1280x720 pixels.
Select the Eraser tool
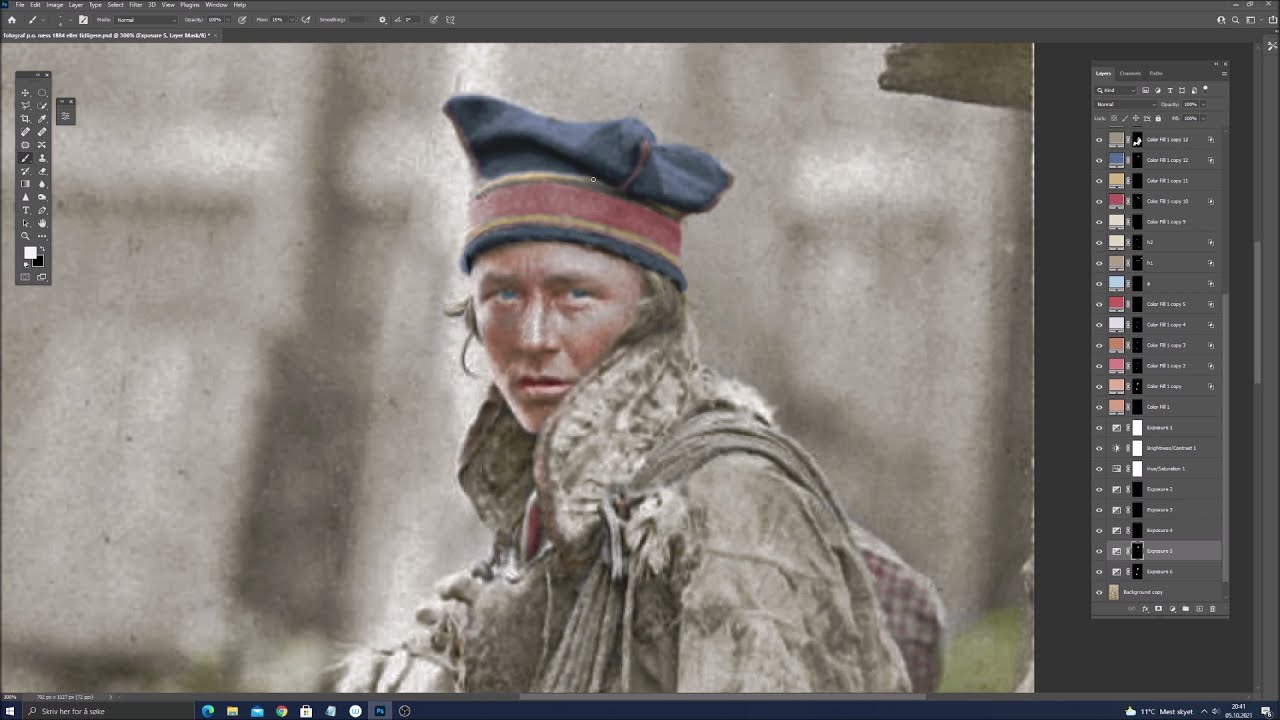pyautogui.click(x=42, y=171)
